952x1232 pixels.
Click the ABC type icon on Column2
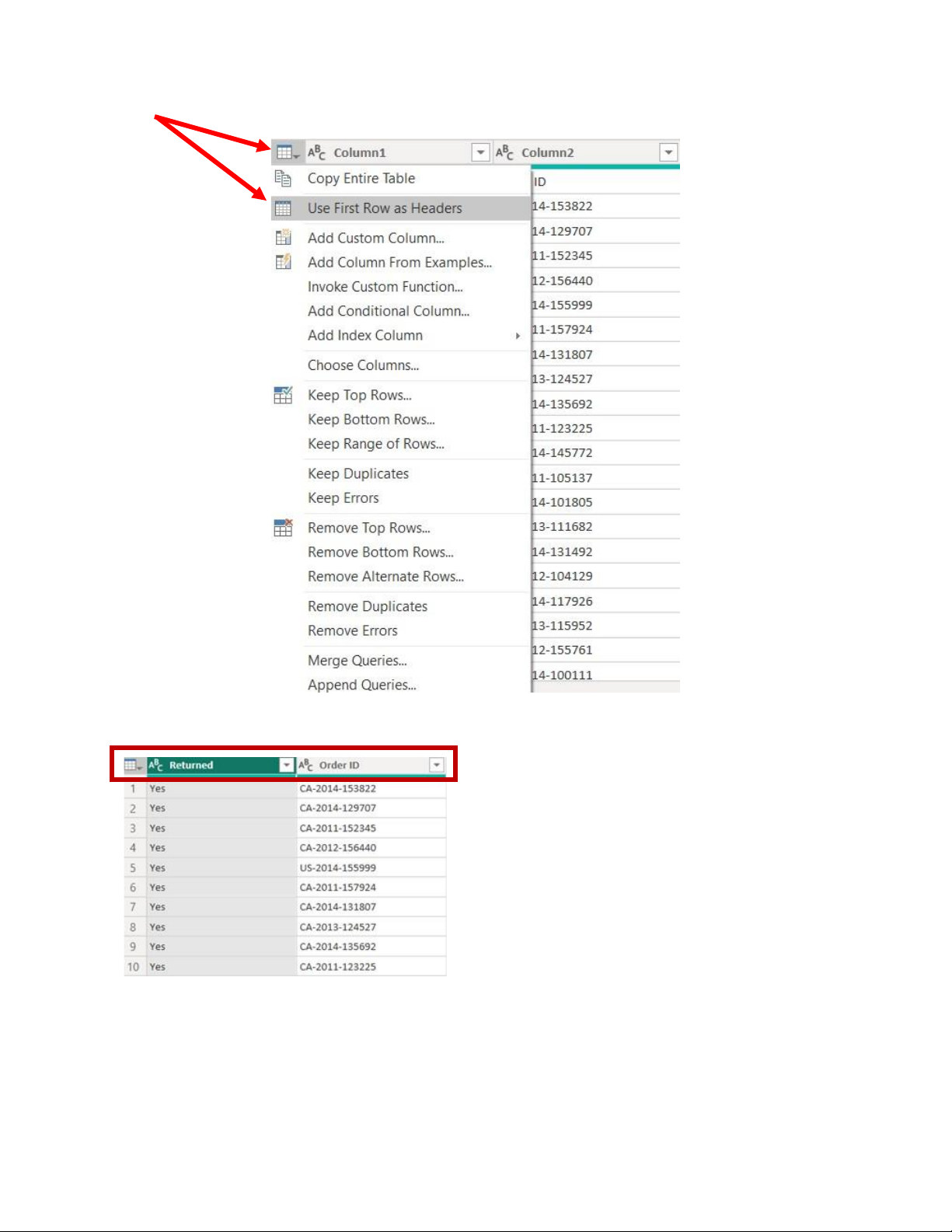[504, 152]
